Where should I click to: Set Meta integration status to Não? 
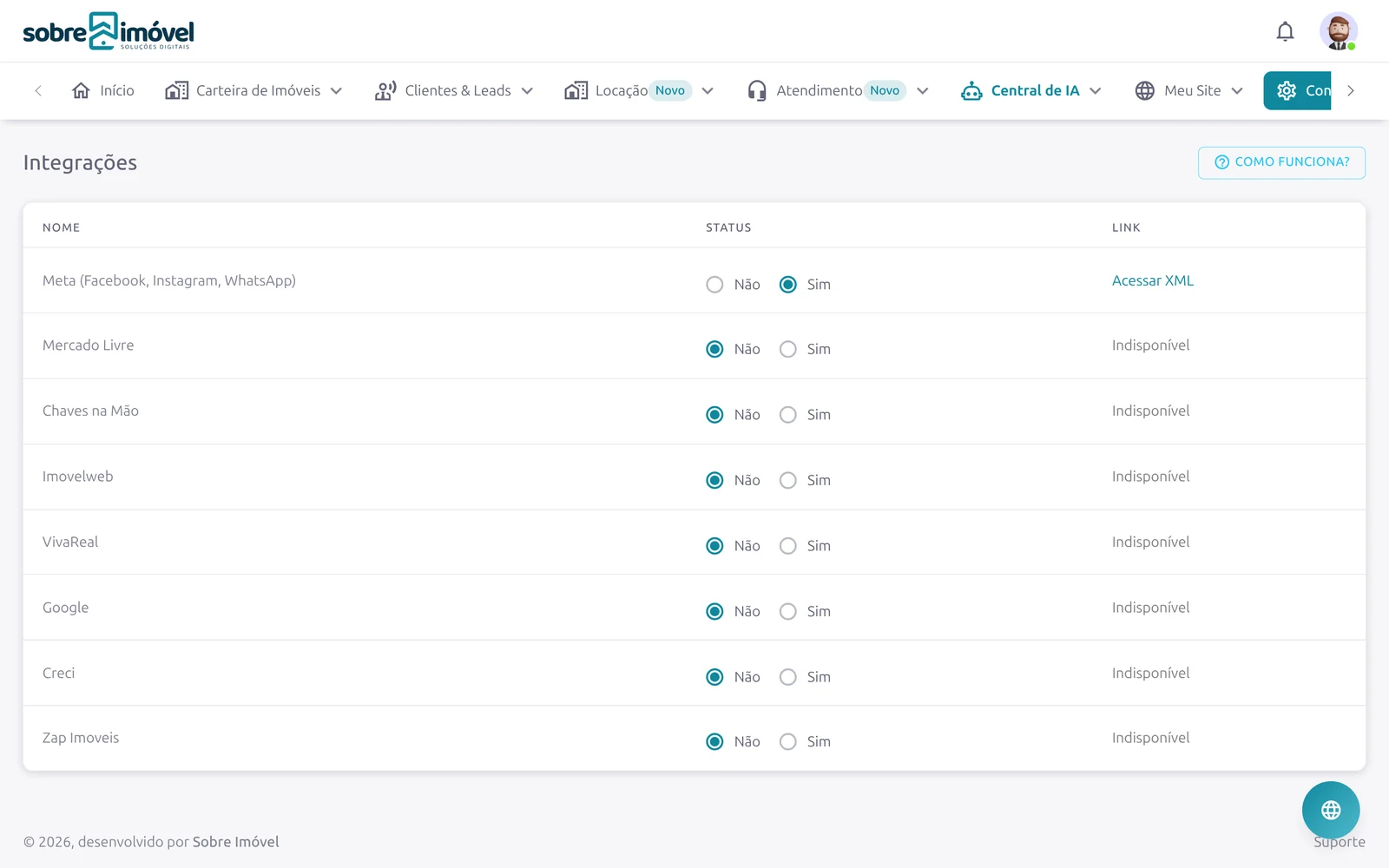click(714, 285)
